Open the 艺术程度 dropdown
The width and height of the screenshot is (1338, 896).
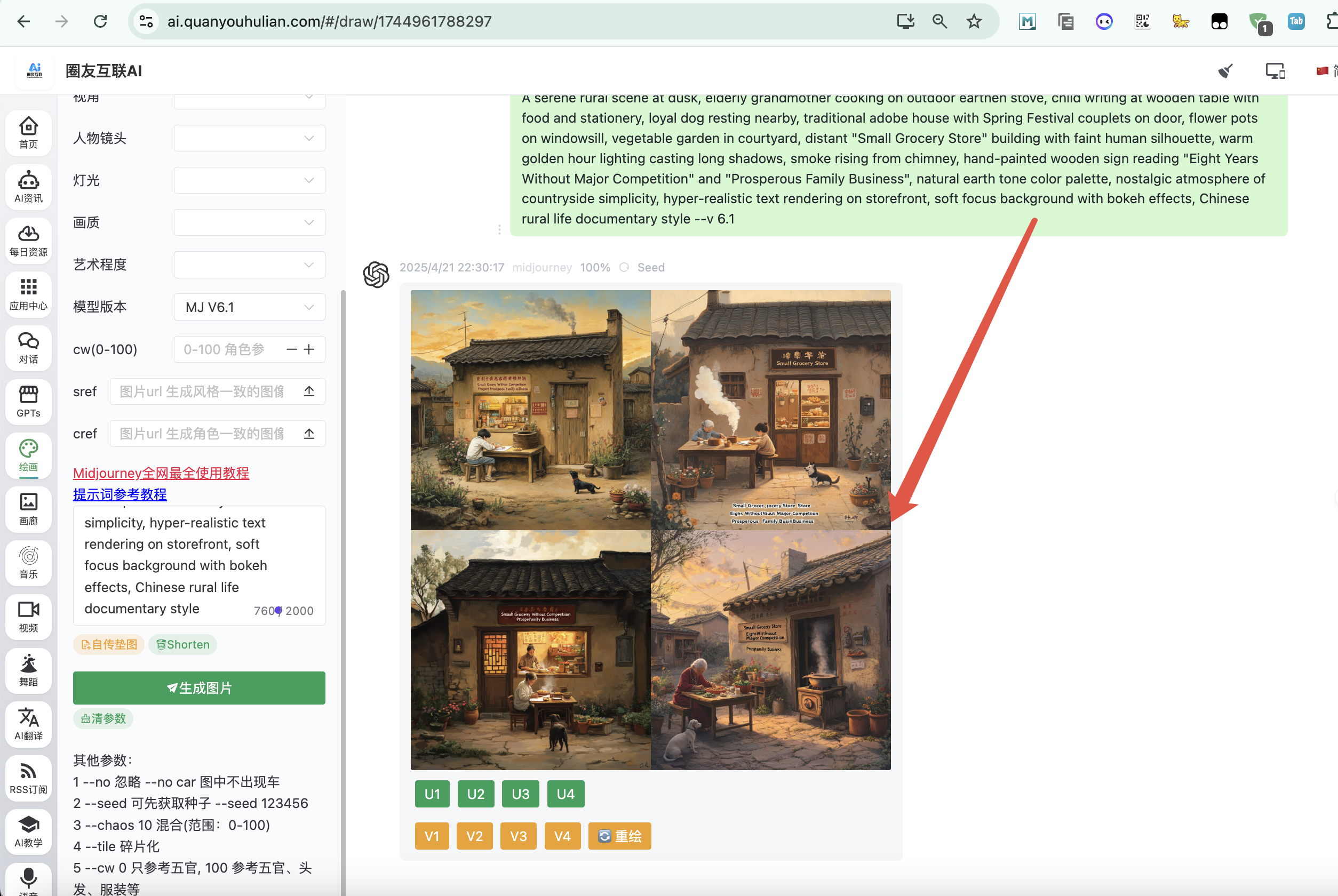pyautogui.click(x=249, y=265)
